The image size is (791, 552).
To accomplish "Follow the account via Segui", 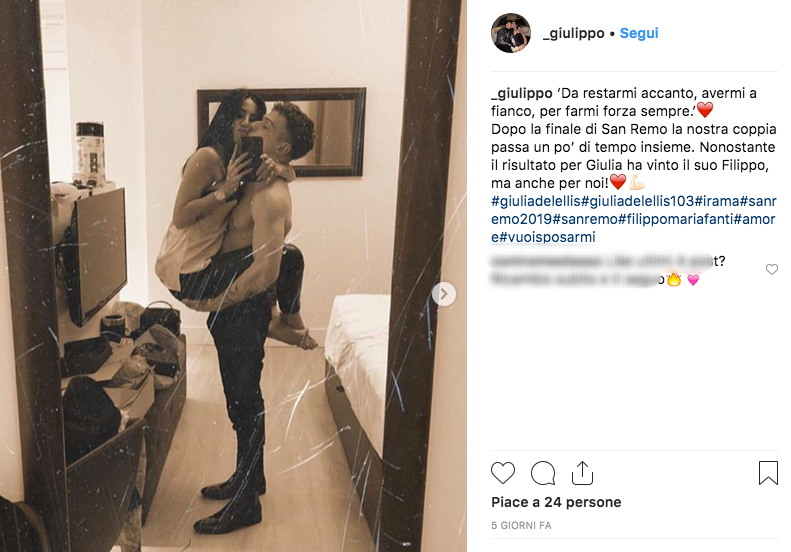I will (639, 33).
